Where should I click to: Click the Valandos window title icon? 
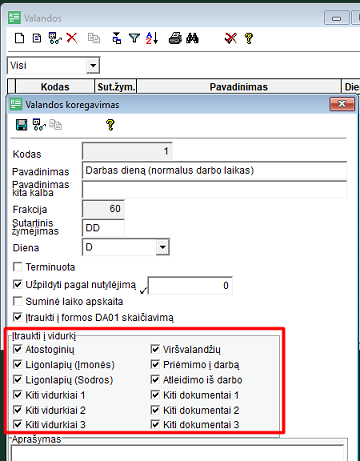click(x=14, y=18)
